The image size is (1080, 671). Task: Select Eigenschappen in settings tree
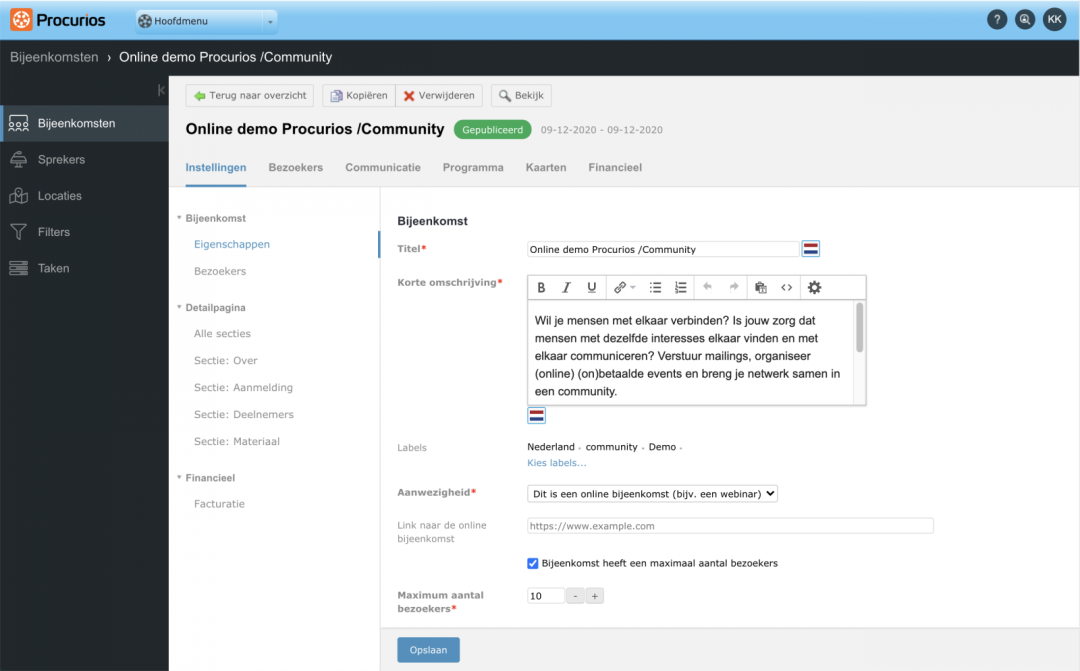pyautogui.click(x=232, y=244)
